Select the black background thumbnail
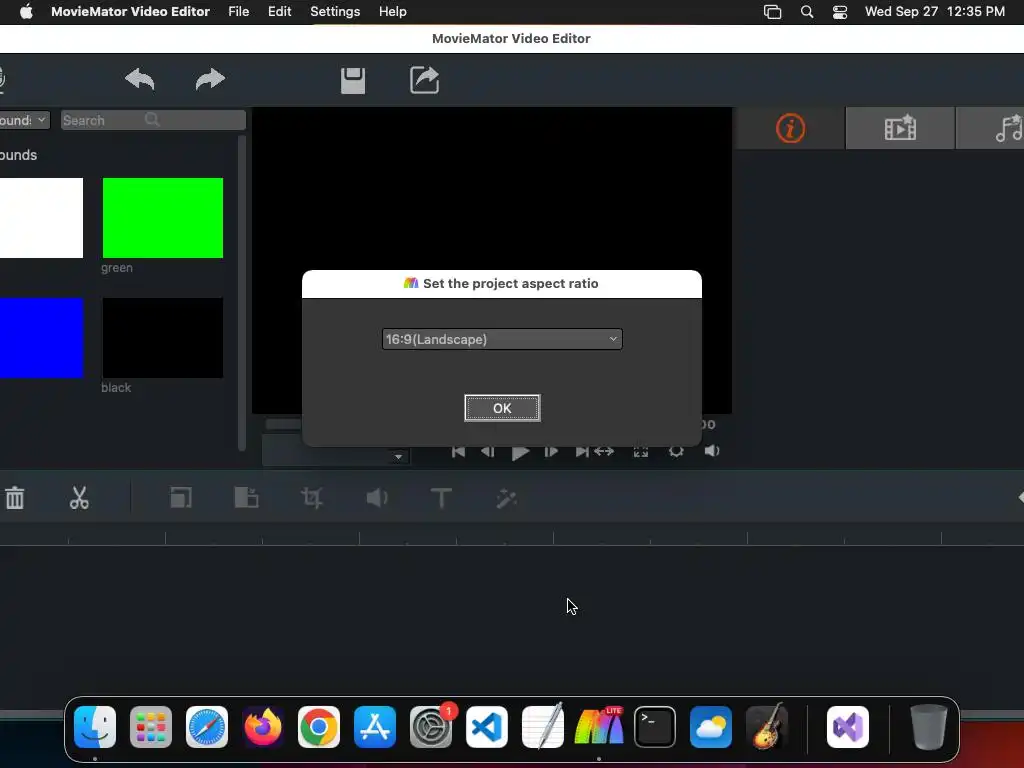The width and height of the screenshot is (1024, 768). point(163,338)
